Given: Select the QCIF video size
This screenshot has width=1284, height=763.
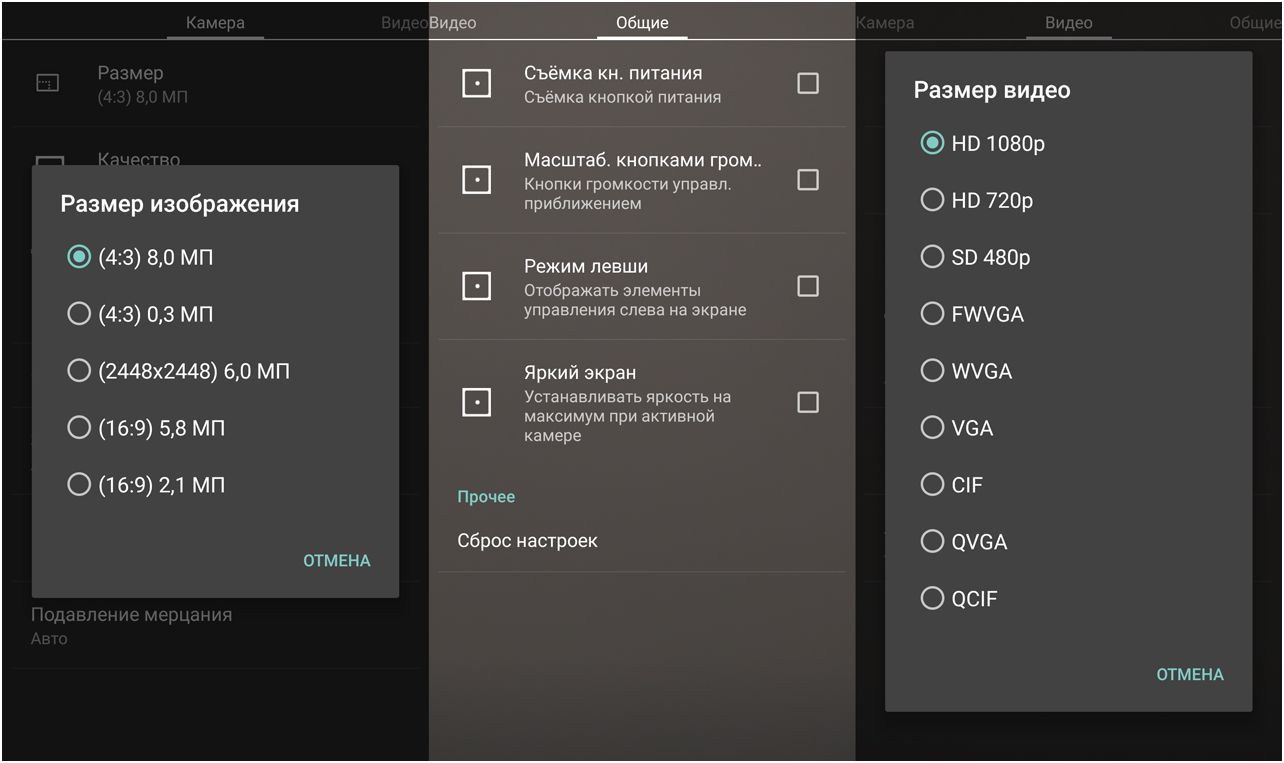Looking at the screenshot, I should point(932,599).
